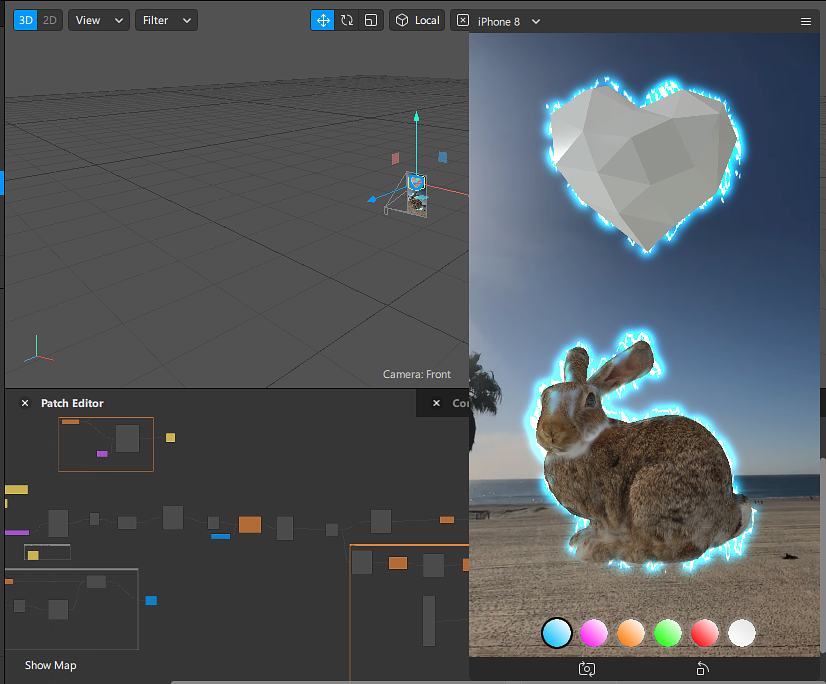Screen dimensions: 826x684
Task: Click the orange patch node in the graph
Action: 250,523
